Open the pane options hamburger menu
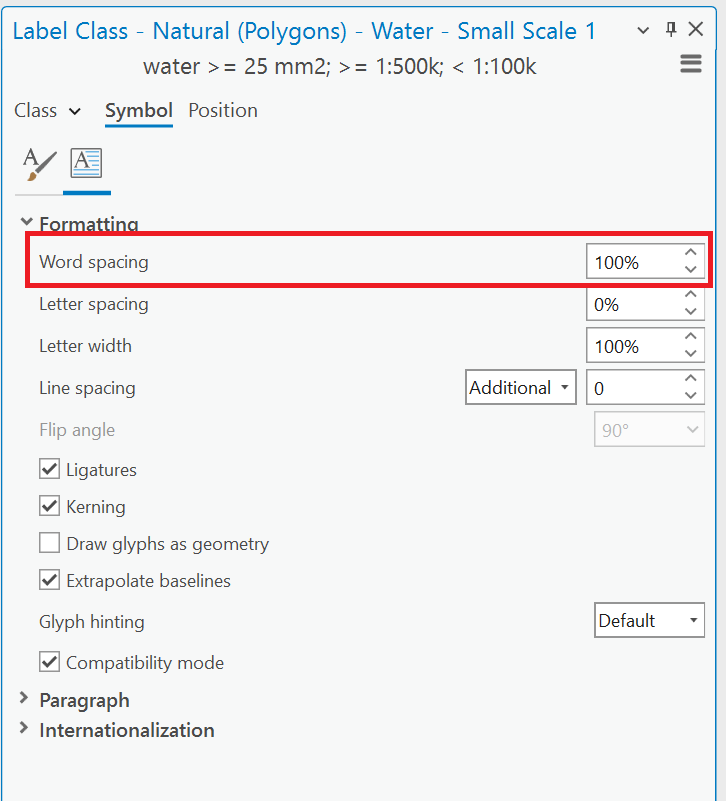Image resolution: width=726 pixels, height=801 pixels. click(x=690, y=63)
